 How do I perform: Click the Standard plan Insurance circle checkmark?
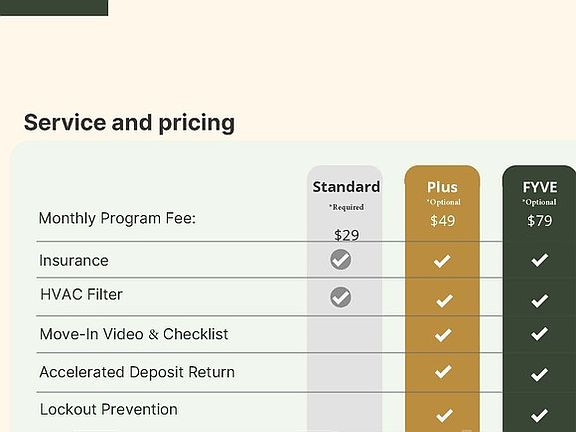[x=341, y=260]
